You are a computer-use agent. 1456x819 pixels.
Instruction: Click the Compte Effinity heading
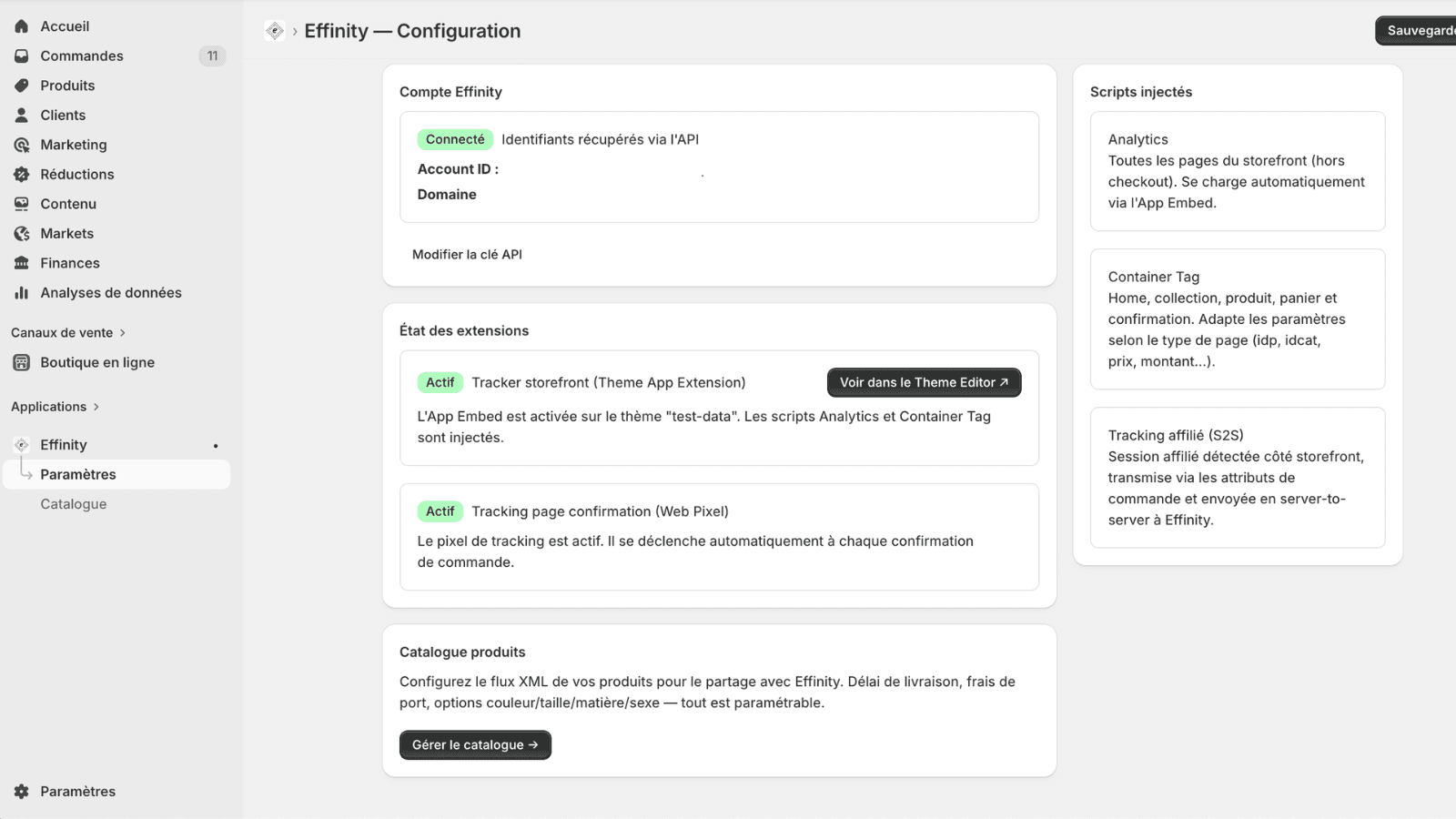(x=450, y=92)
